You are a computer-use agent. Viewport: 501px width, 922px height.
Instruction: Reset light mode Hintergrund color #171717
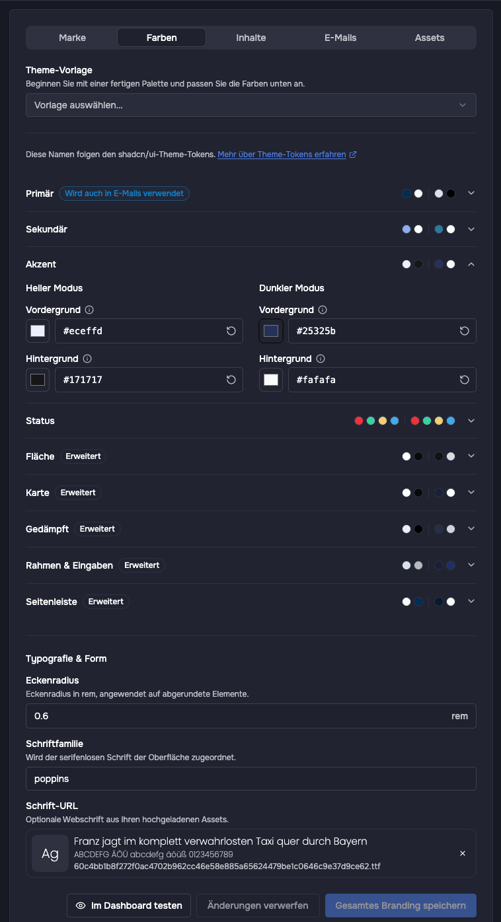tap(231, 380)
